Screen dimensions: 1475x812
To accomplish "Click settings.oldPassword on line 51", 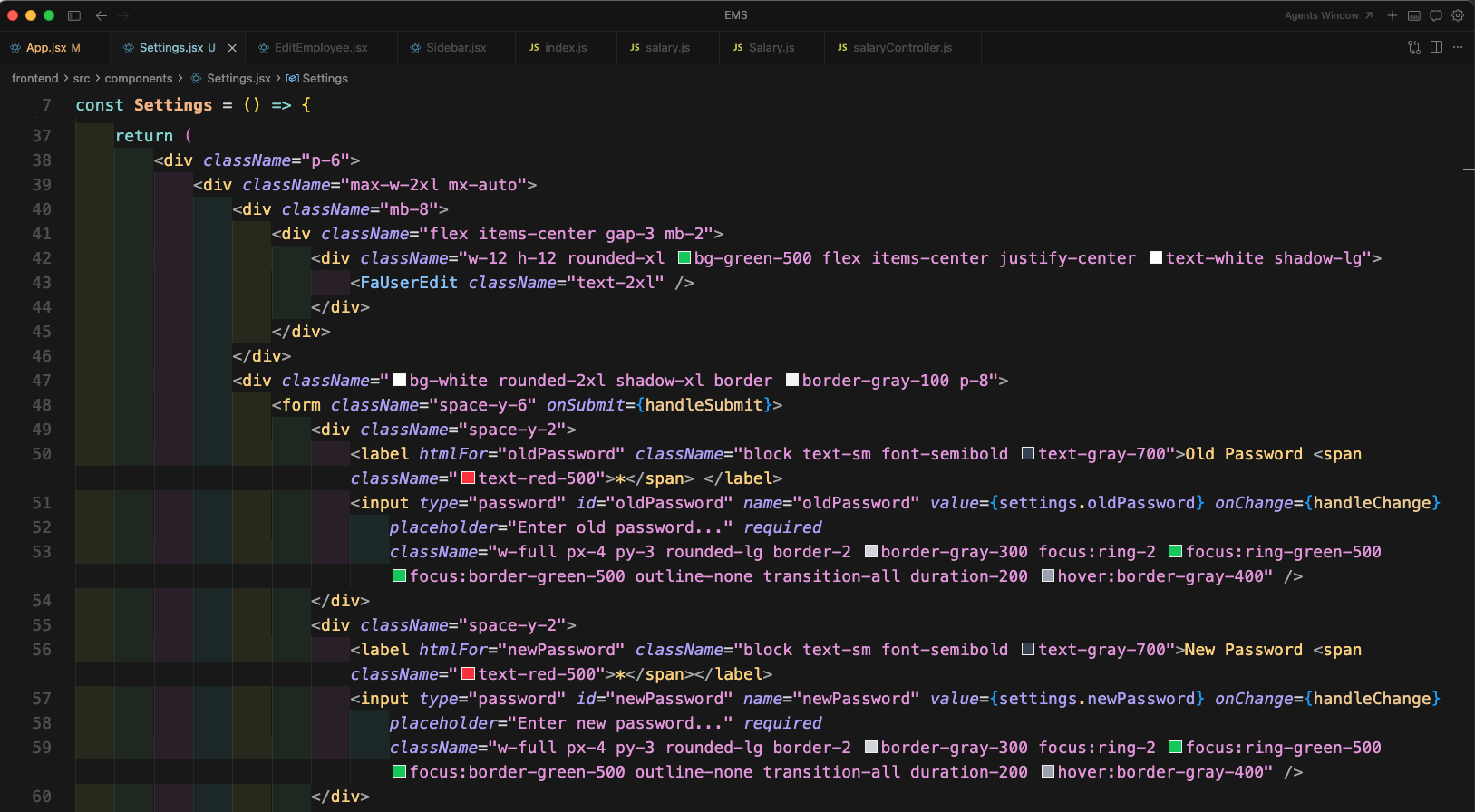I will [1097, 503].
